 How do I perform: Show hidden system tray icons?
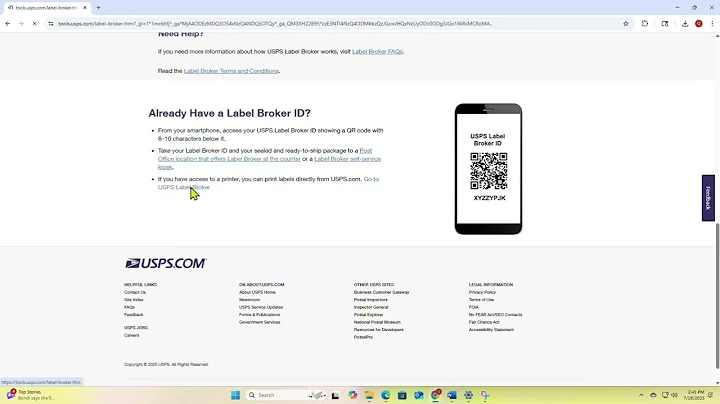pyautogui.click(x=641, y=395)
